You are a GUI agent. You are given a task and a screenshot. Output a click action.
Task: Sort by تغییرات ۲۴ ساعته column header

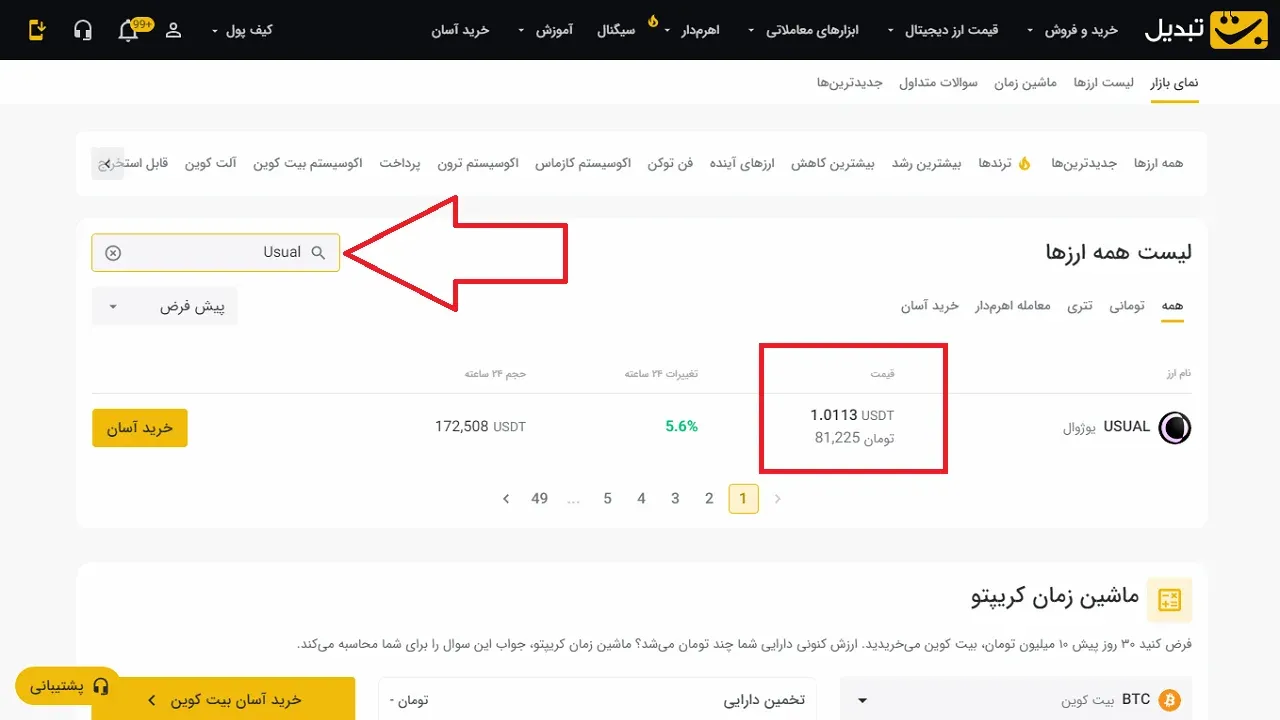661,373
